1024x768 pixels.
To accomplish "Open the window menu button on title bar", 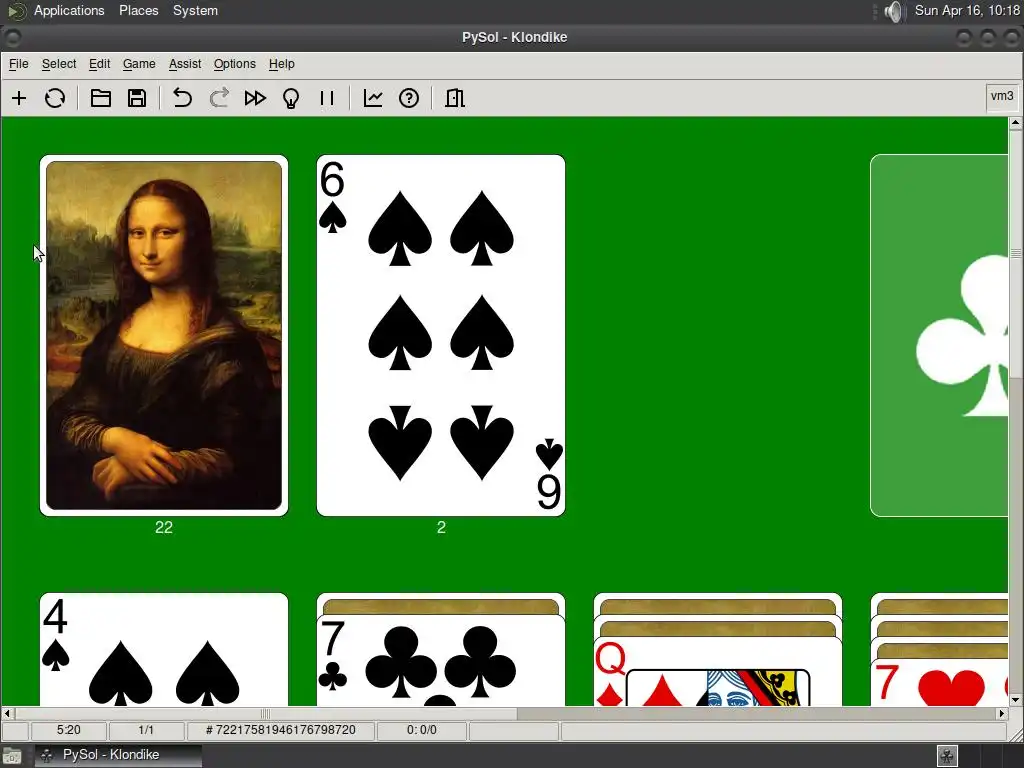I will click(x=12, y=37).
